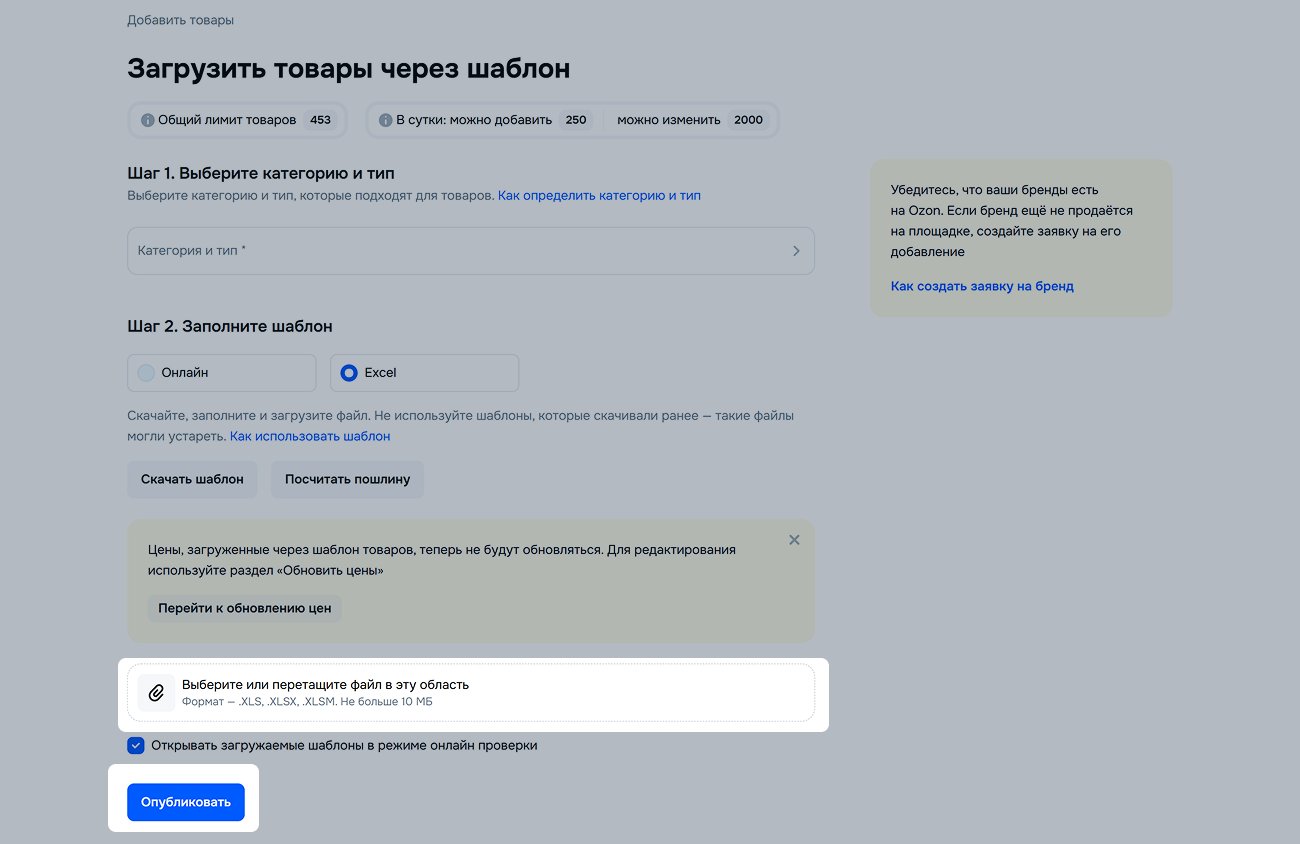Follow the 'Как использовать шаблон' link
The image size is (1300, 844).
click(x=310, y=437)
